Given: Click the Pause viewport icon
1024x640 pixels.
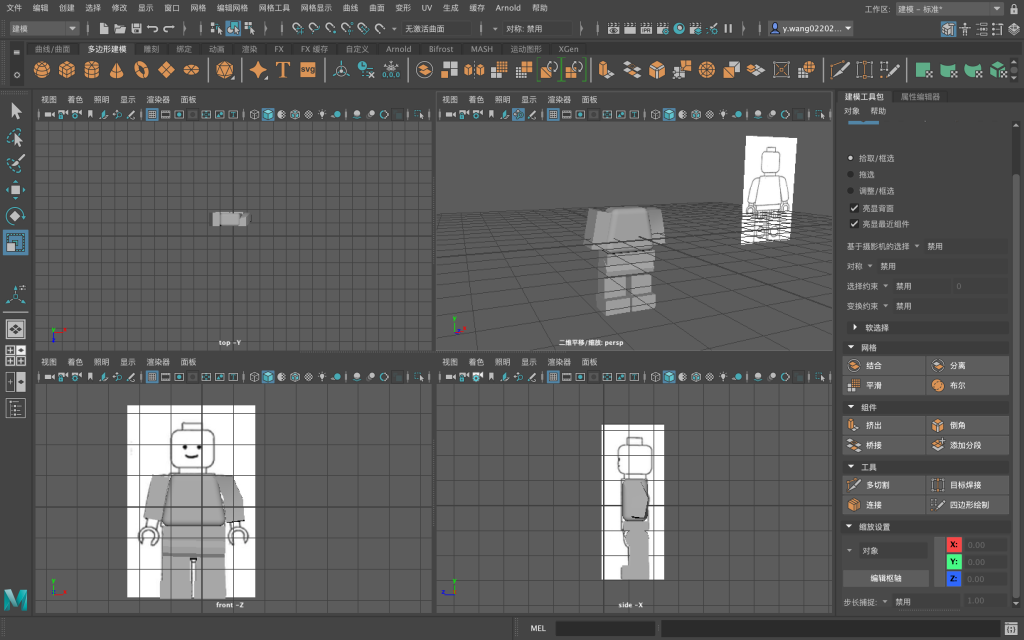Looking at the screenshot, I should [728, 28].
